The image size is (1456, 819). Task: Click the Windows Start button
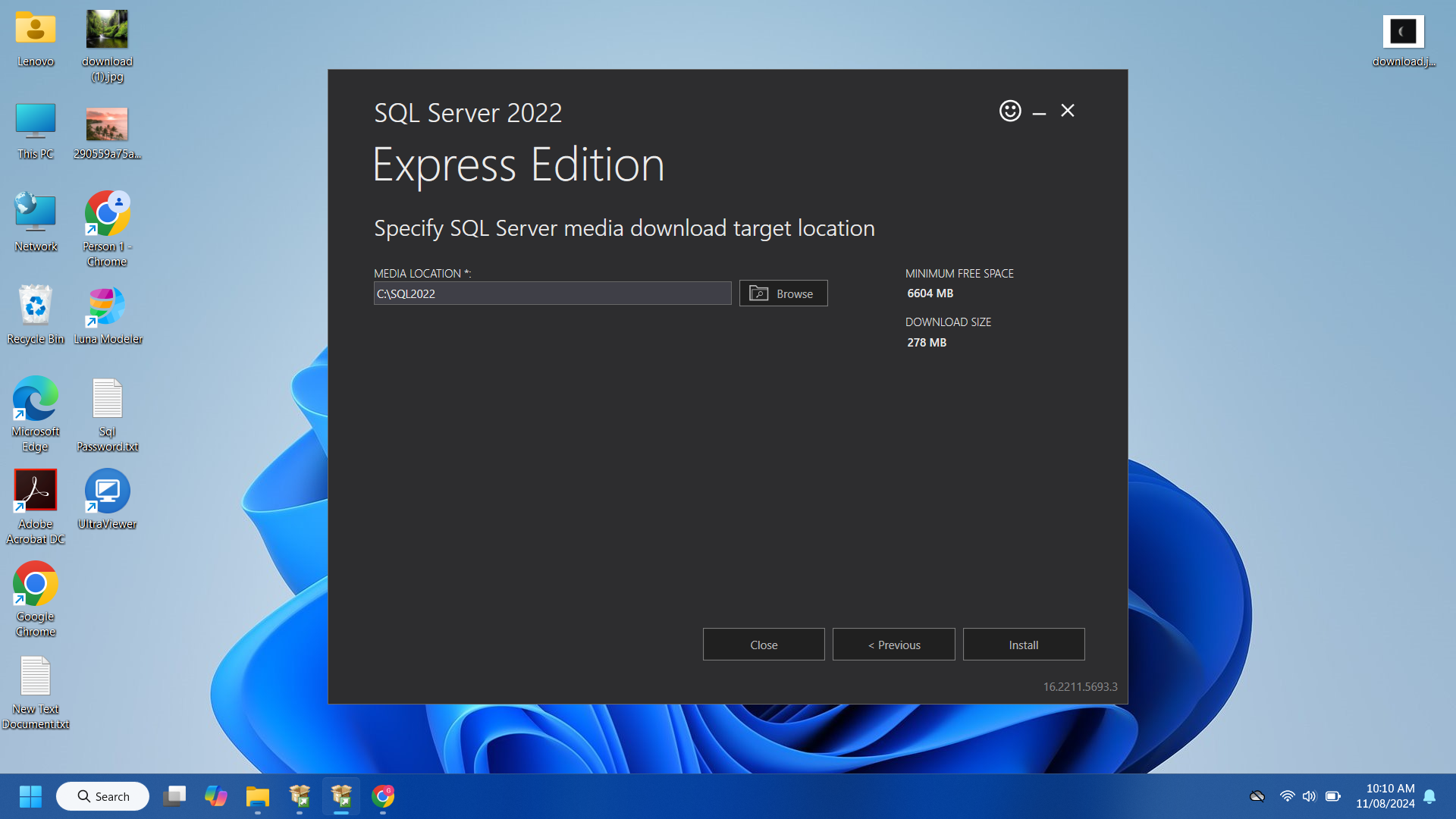coord(30,796)
